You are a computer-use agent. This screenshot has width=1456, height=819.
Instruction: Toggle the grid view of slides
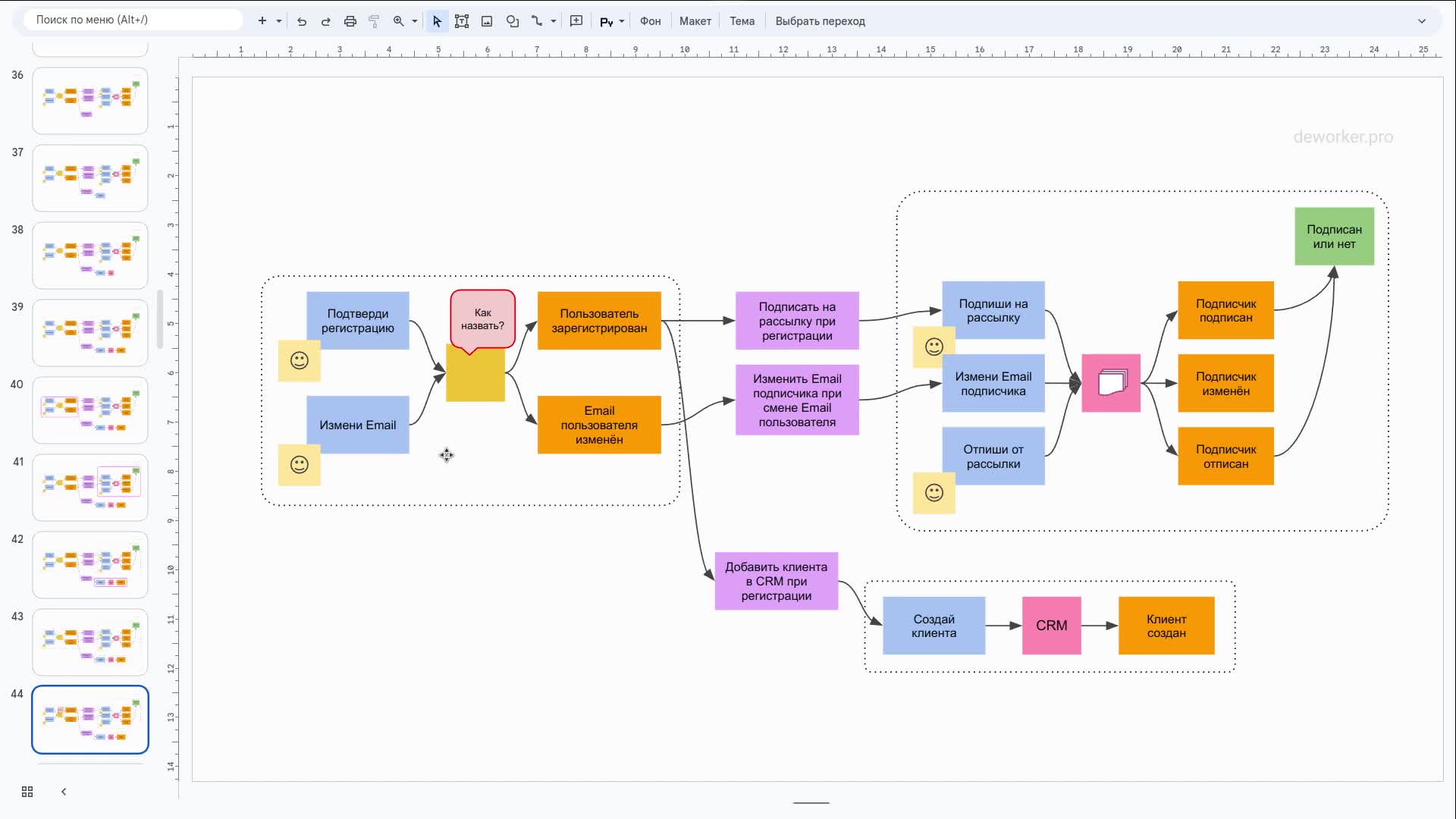click(x=27, y=792)
